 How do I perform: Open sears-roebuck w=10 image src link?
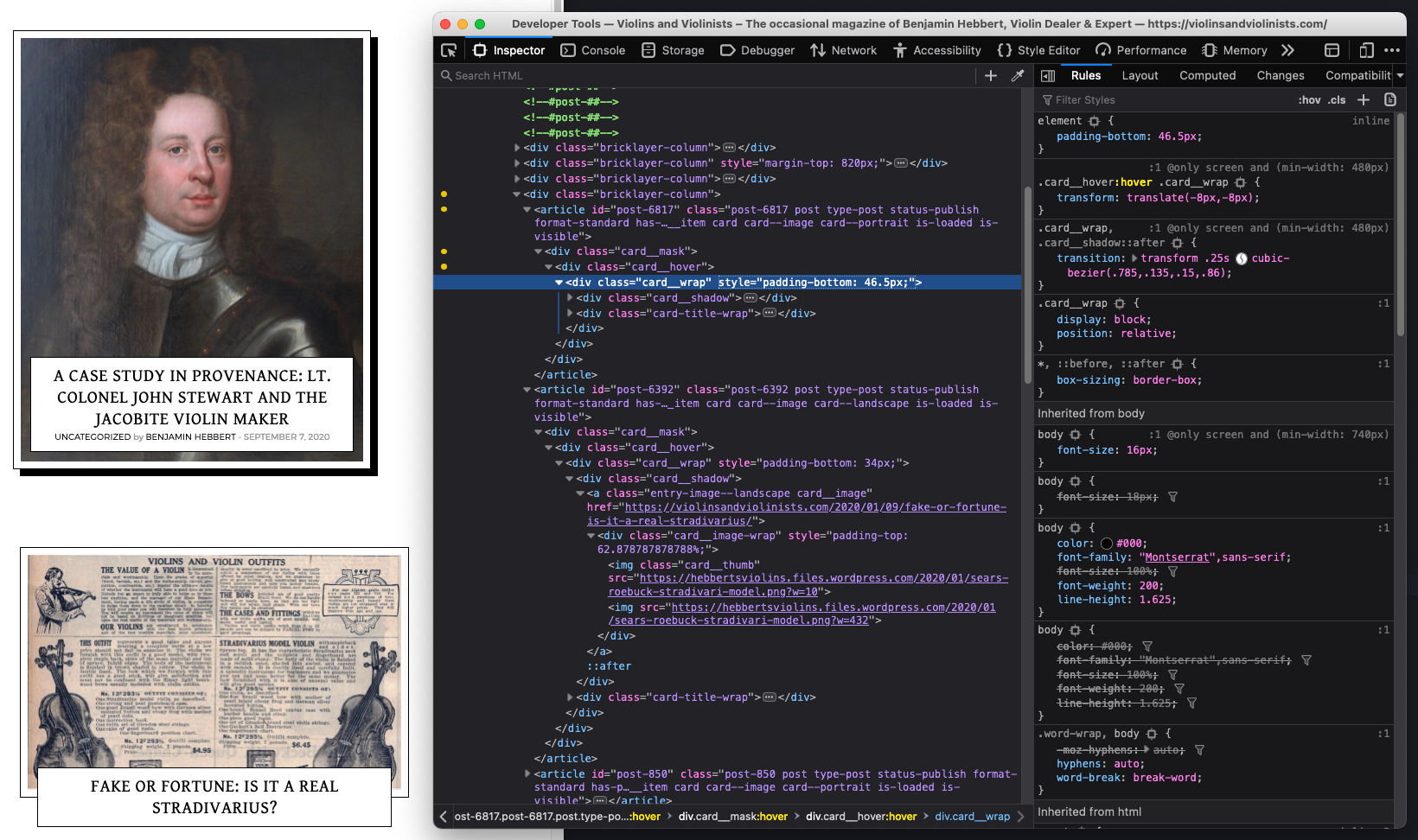[x=808, y=585]
